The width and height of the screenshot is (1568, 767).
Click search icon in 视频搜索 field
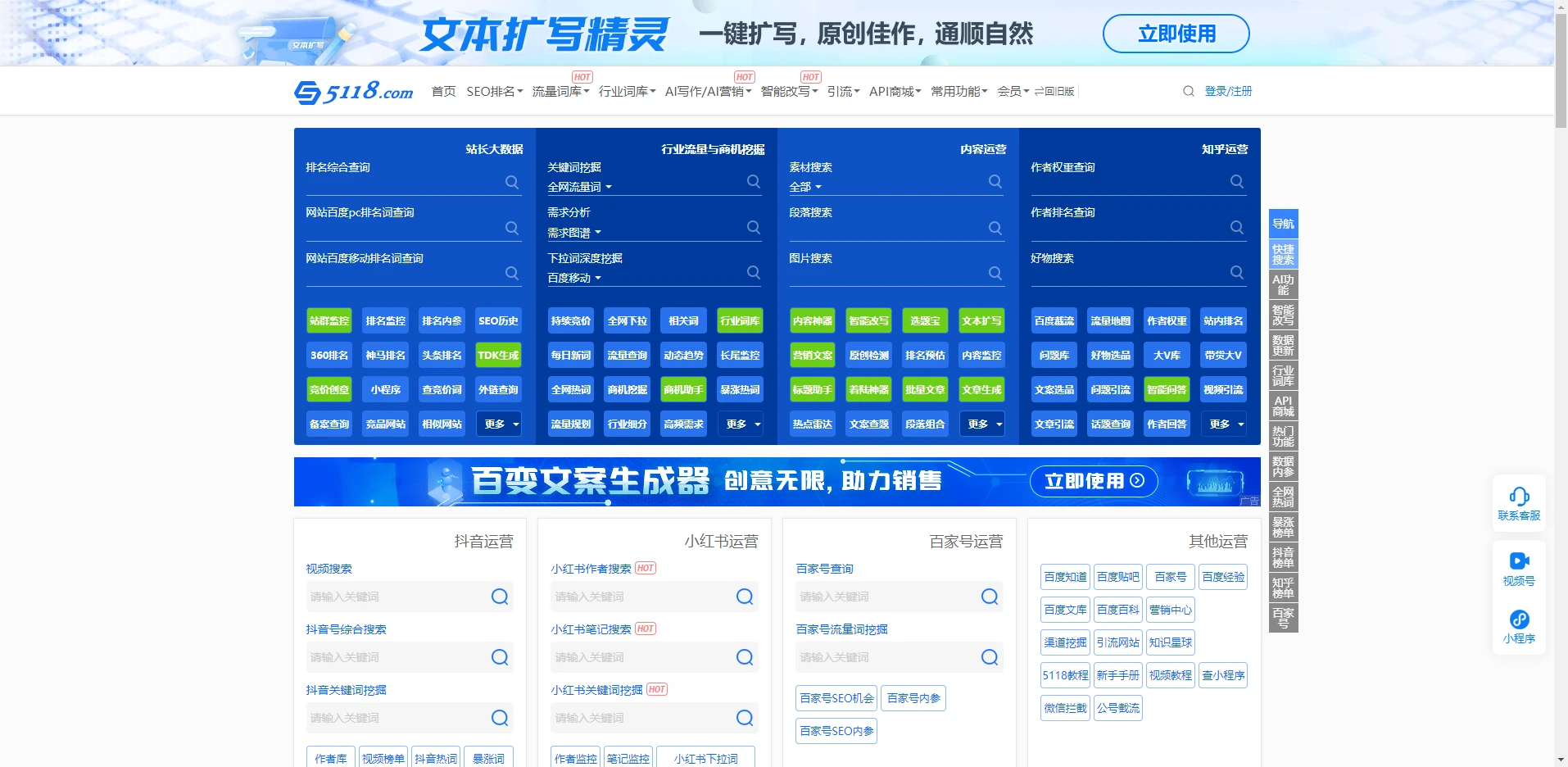click(x=500, y=597)
